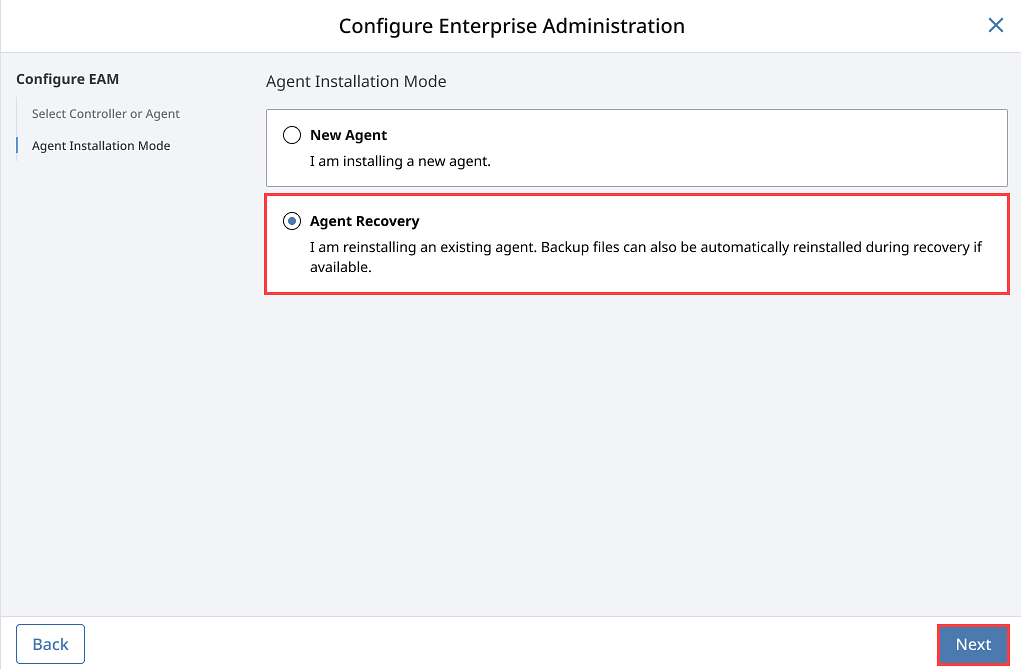The height and width of the screenshot is (669, 1021).
Task: Click blank area below the Agent Recovery card
Action: tap(636, 450)
